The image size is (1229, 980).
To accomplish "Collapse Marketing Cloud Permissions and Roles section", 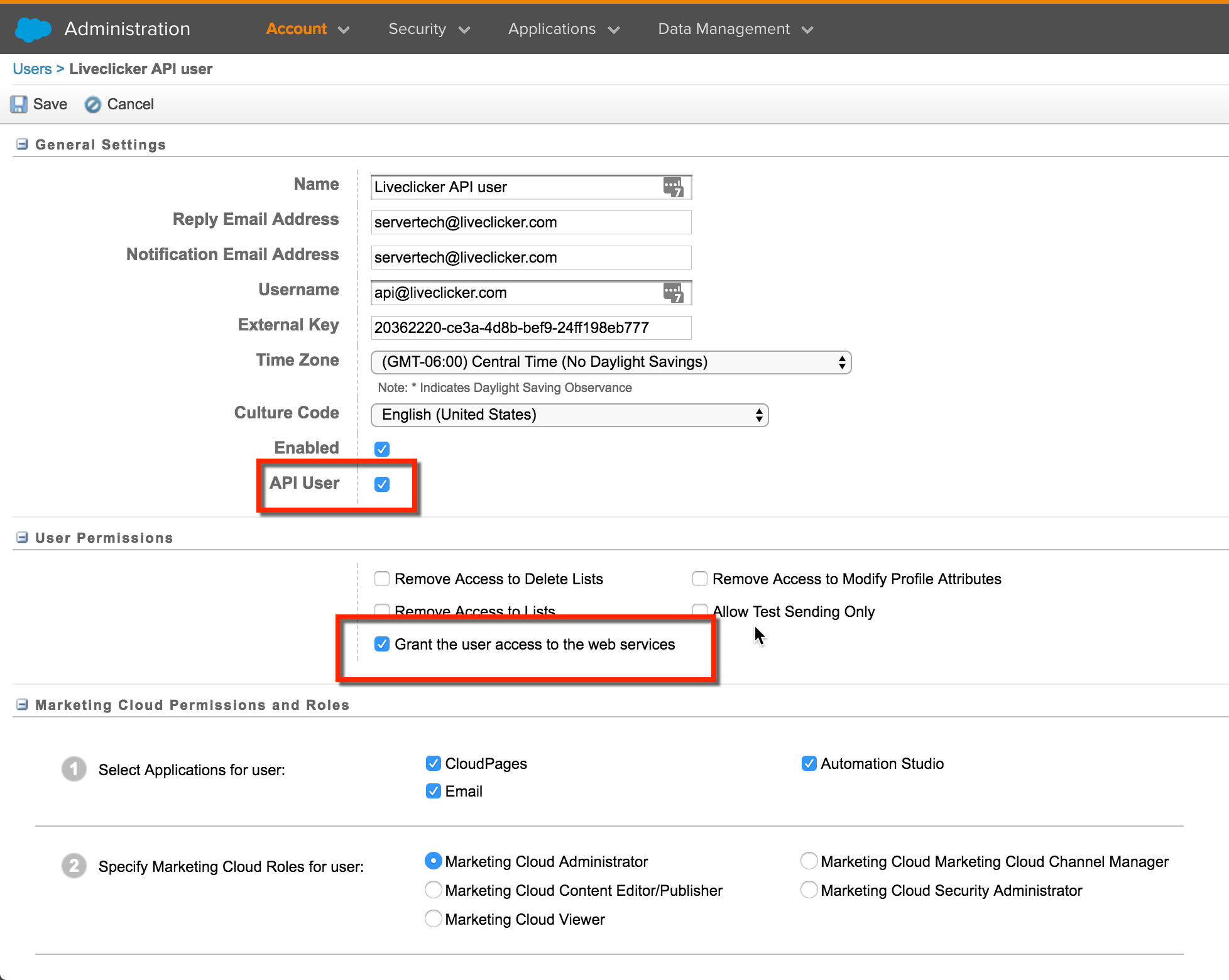I will click(22, 705).
